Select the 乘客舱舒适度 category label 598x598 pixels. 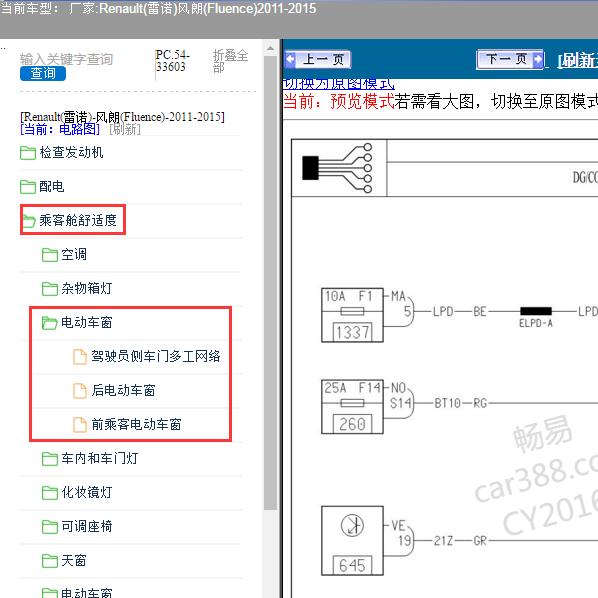tap(78, 220)
